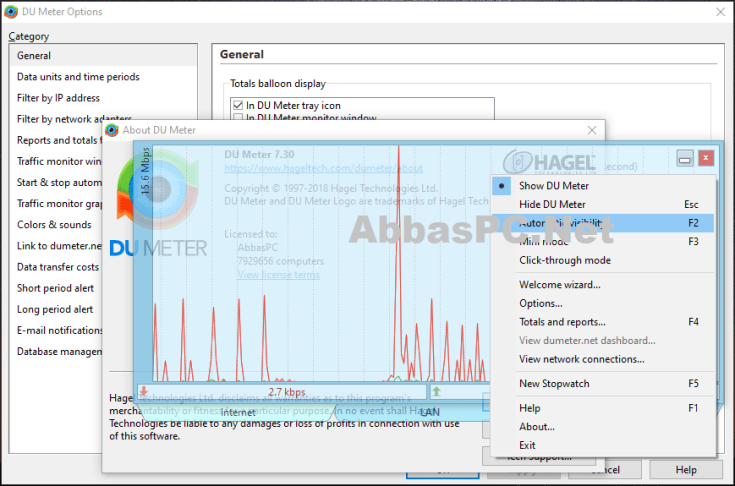This screenshot has height=486, width=735.
Task: Open Short period alert category
Action: (x=55, y=288)
